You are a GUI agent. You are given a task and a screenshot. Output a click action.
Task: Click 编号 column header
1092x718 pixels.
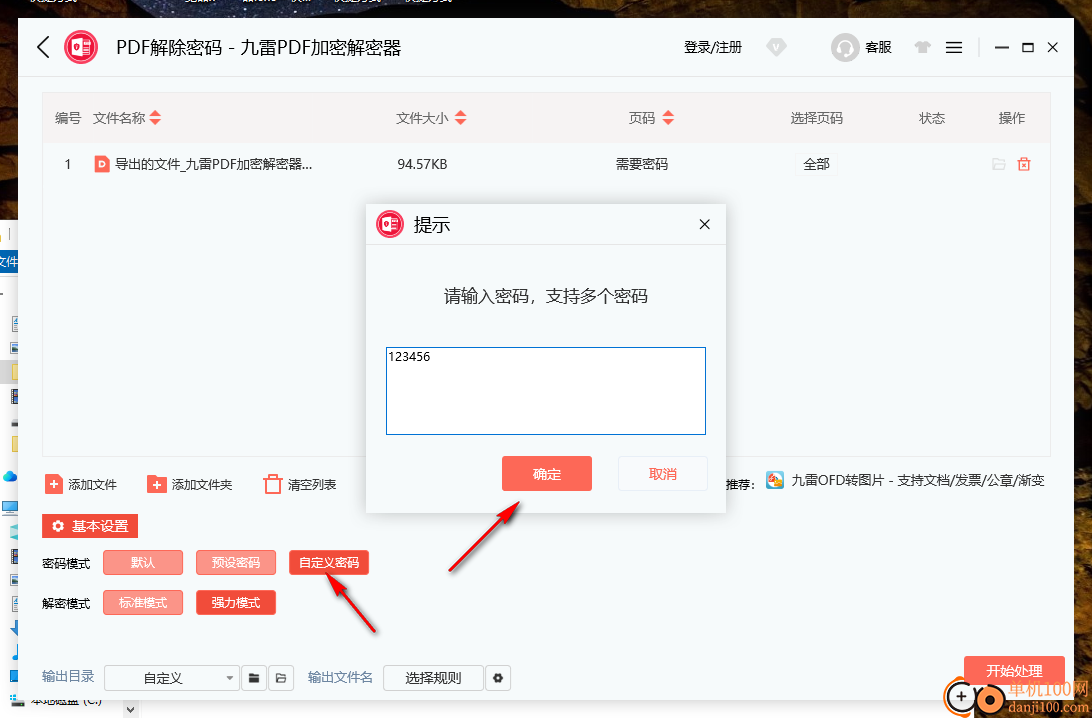click(x=68, y=118)
